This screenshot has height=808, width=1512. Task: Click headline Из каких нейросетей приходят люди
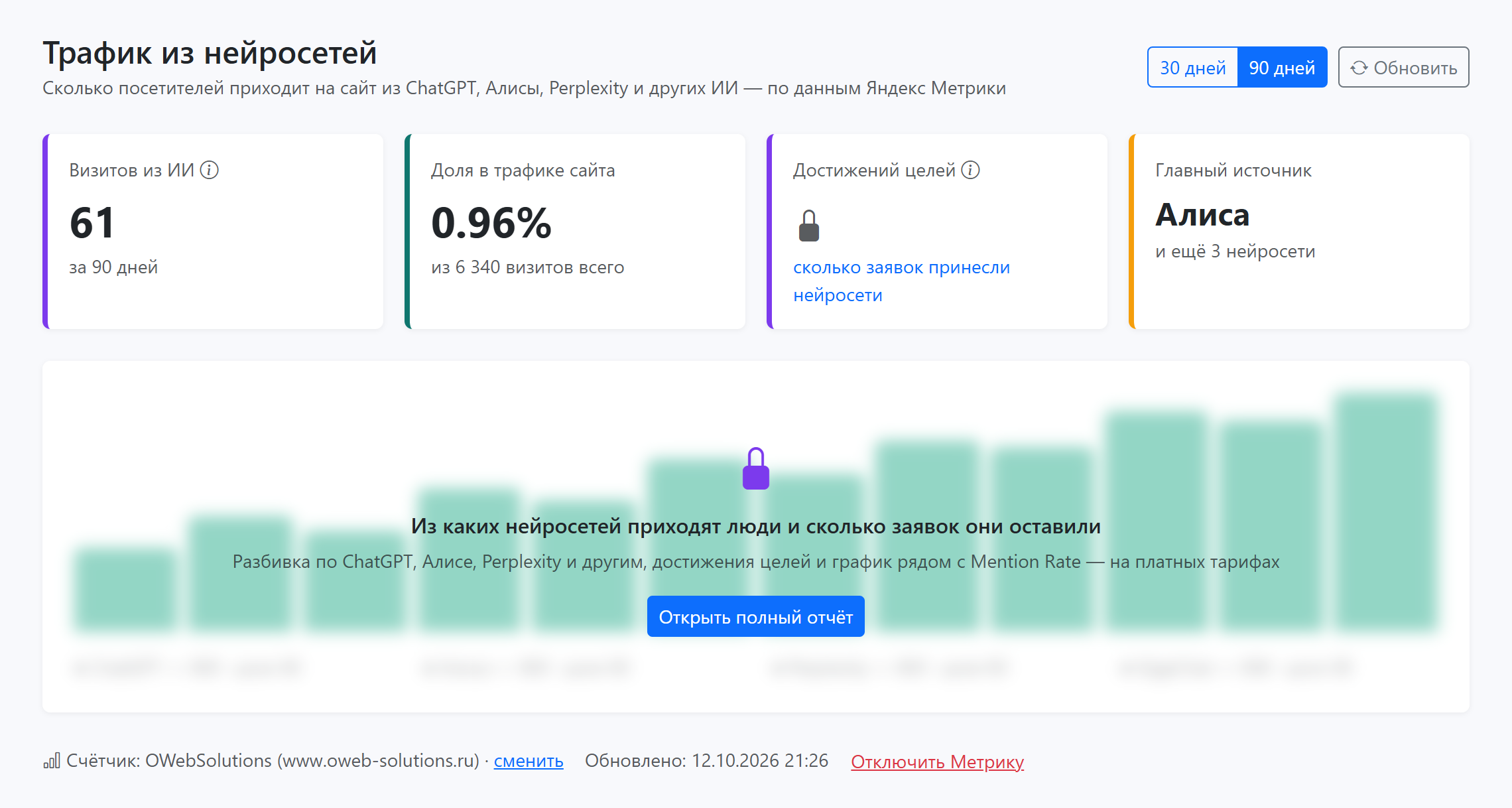[x=756, y=527]
